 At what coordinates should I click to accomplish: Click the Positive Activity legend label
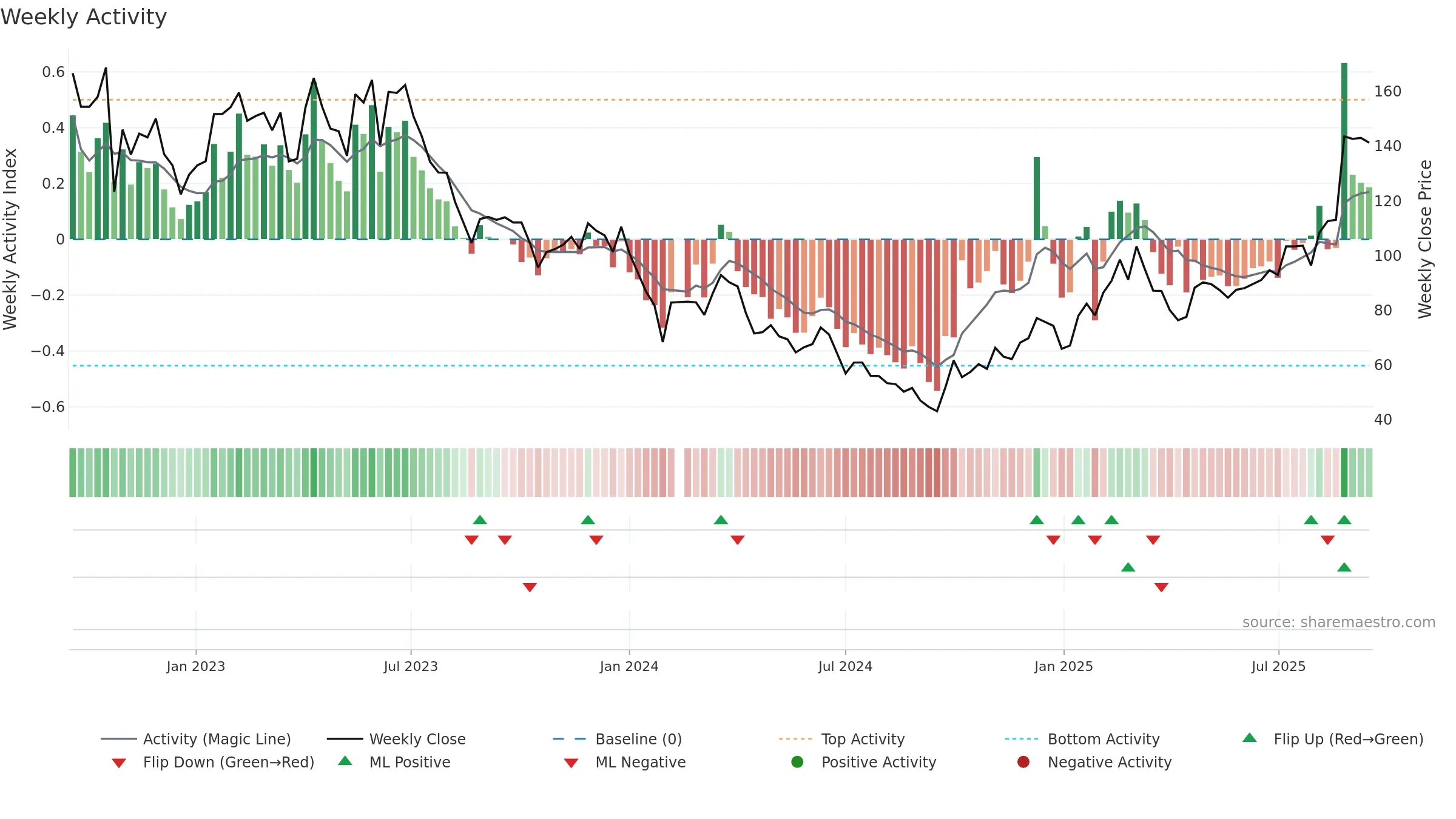[879, 762]
